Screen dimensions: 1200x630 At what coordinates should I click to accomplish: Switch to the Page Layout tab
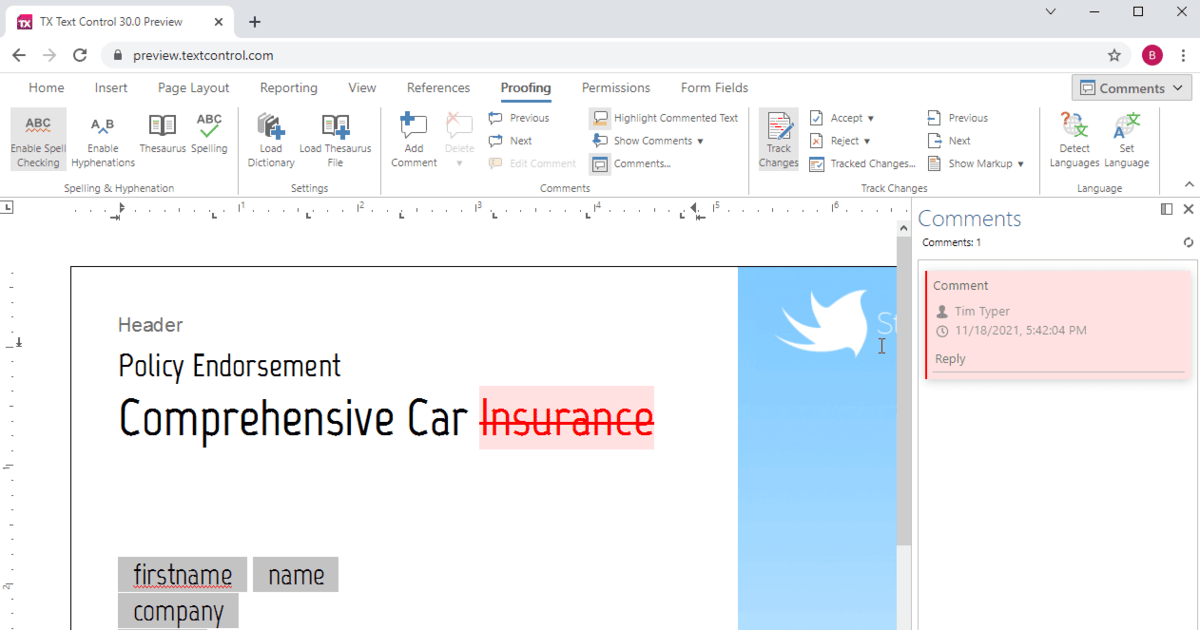tap(193, 88)
